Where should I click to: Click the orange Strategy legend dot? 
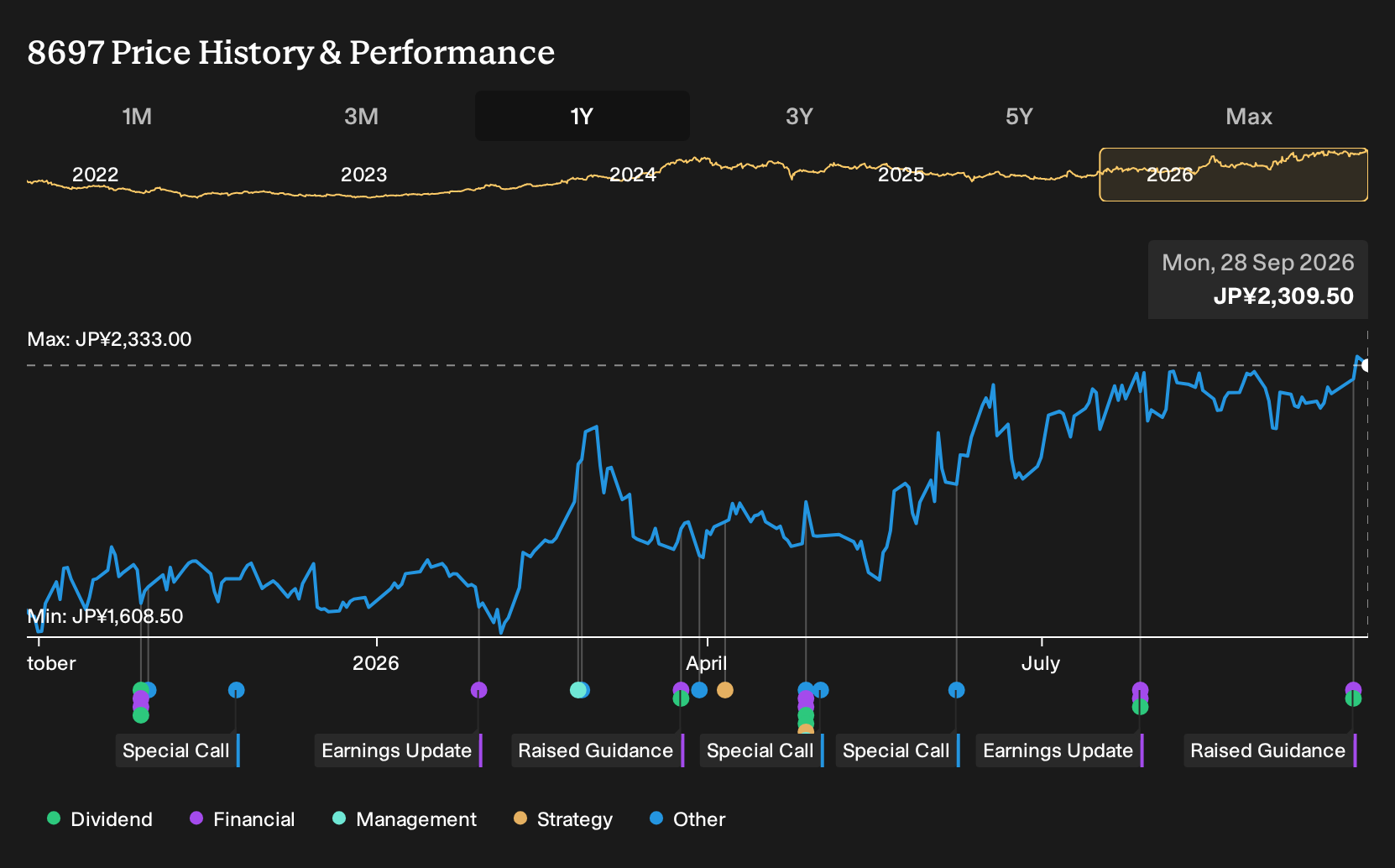(520, 818)
